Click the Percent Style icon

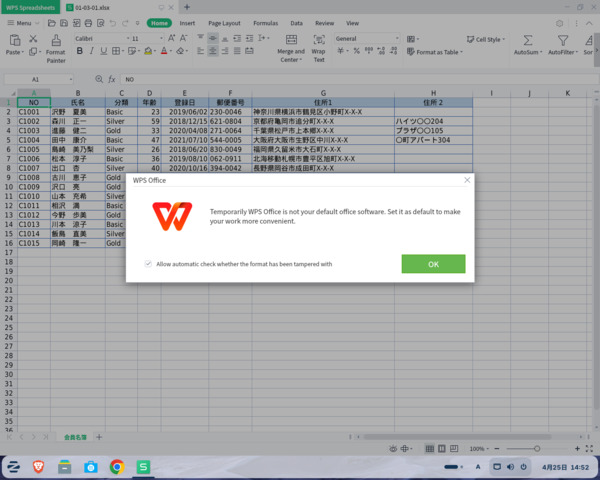point(357,51)
